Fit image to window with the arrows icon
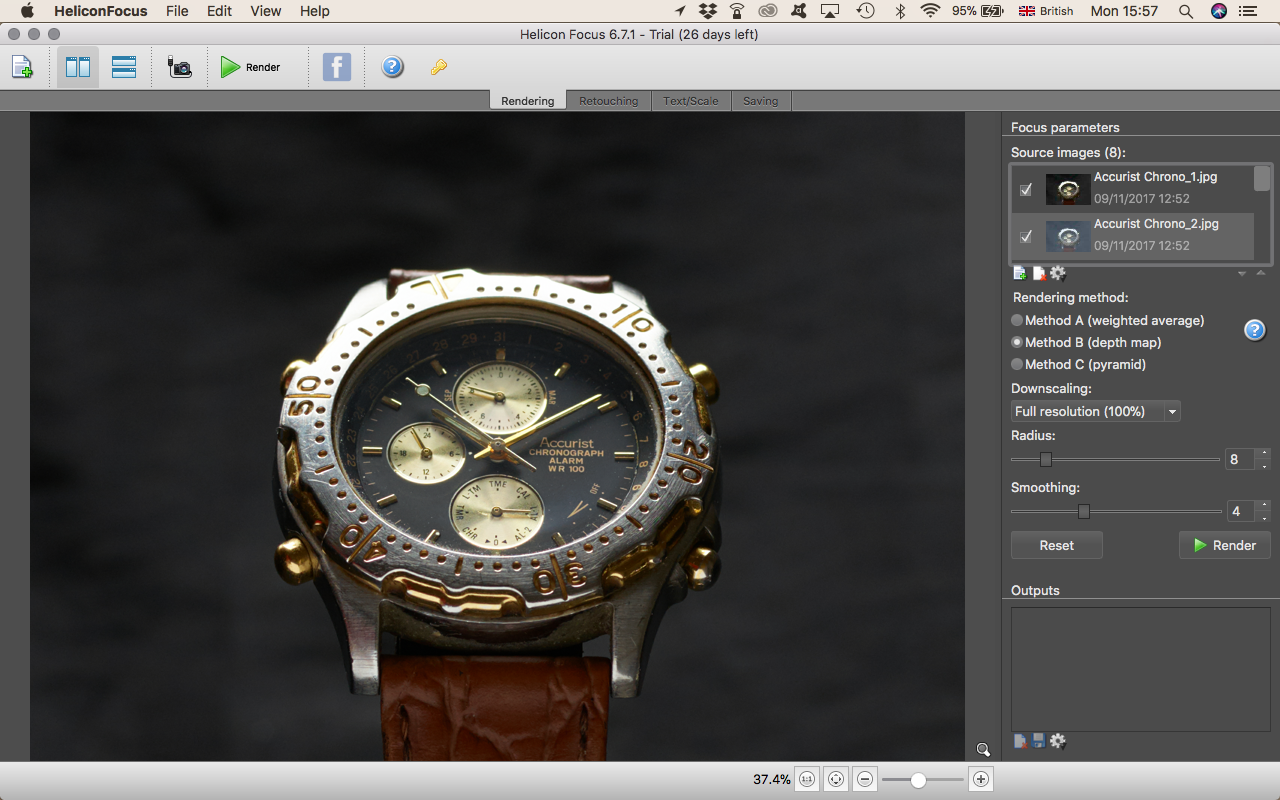1280x800 pixels. (x=837, y=779)
